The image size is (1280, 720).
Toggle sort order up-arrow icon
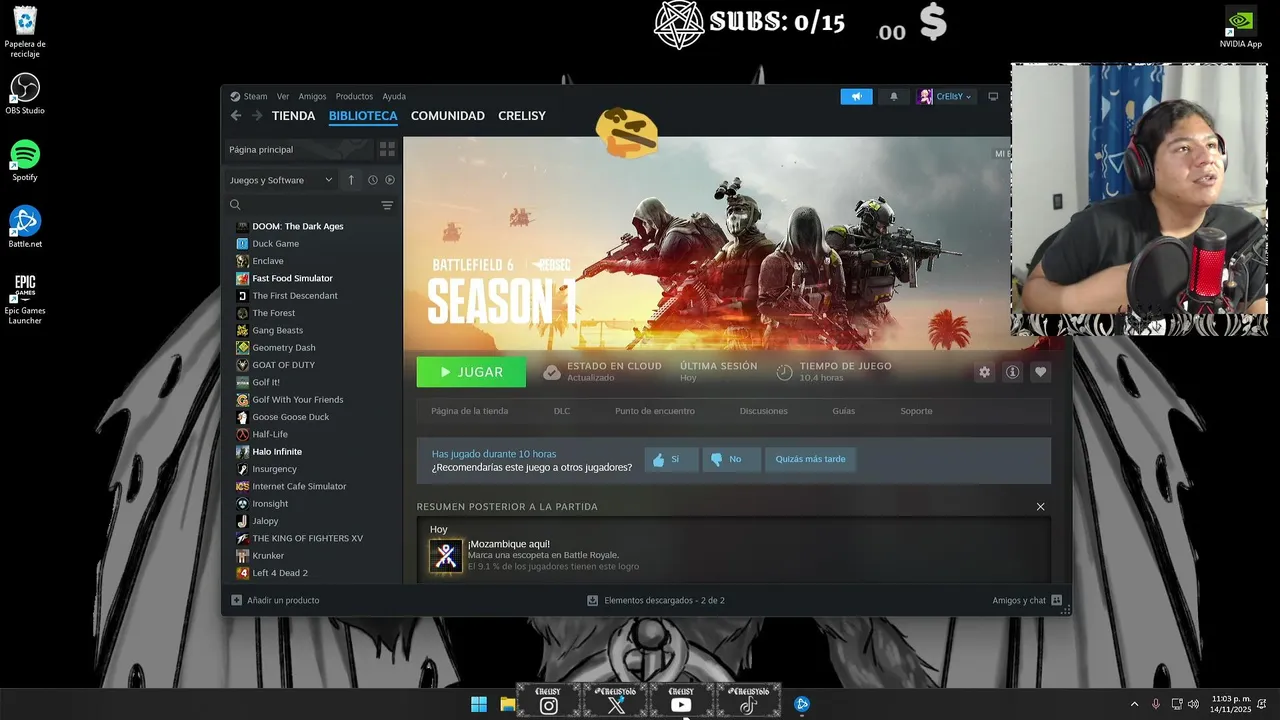(351, 180)
